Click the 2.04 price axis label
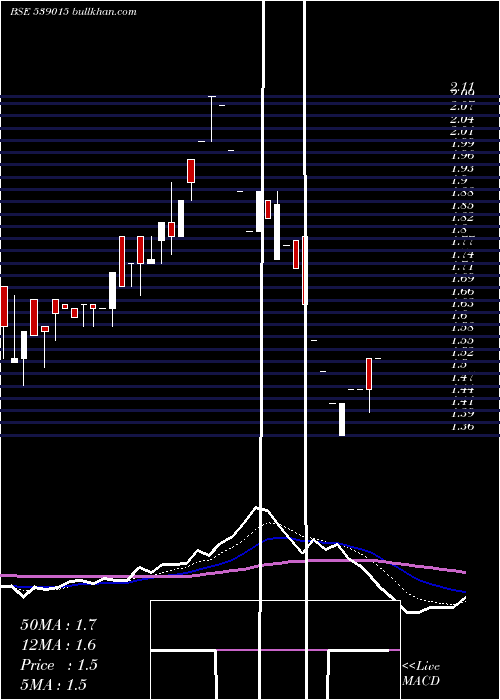 click(x=462, y=120)
